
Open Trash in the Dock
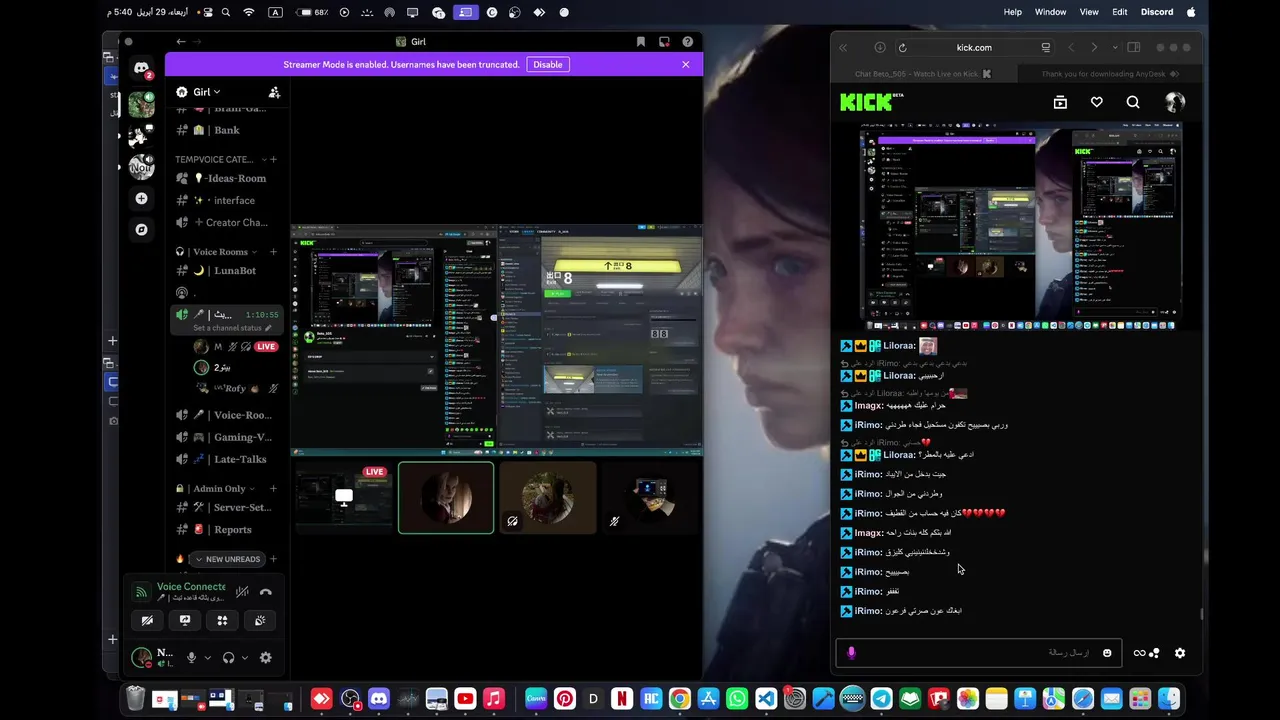pos(136,699)
